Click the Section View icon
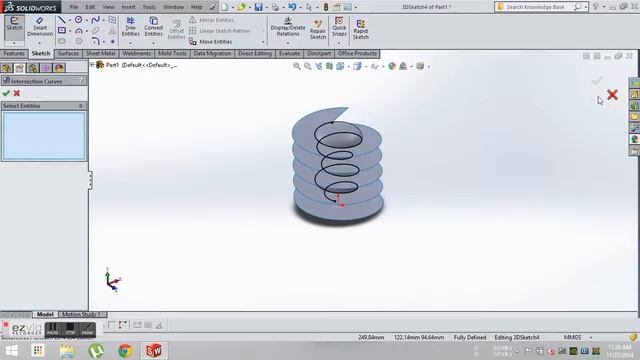Image resolution: width=640 pixels, height=360 pixels. pyautogui.click(x=329, y=66)
